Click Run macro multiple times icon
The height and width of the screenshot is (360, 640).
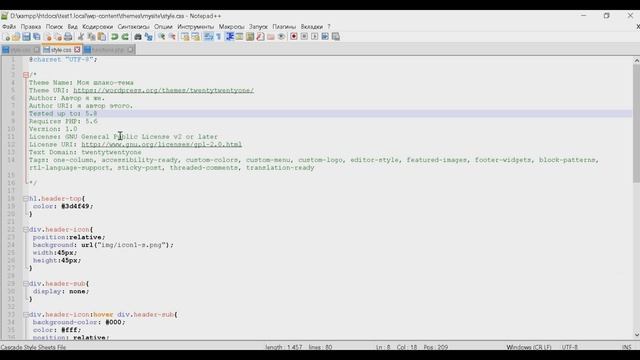[325, 37]
